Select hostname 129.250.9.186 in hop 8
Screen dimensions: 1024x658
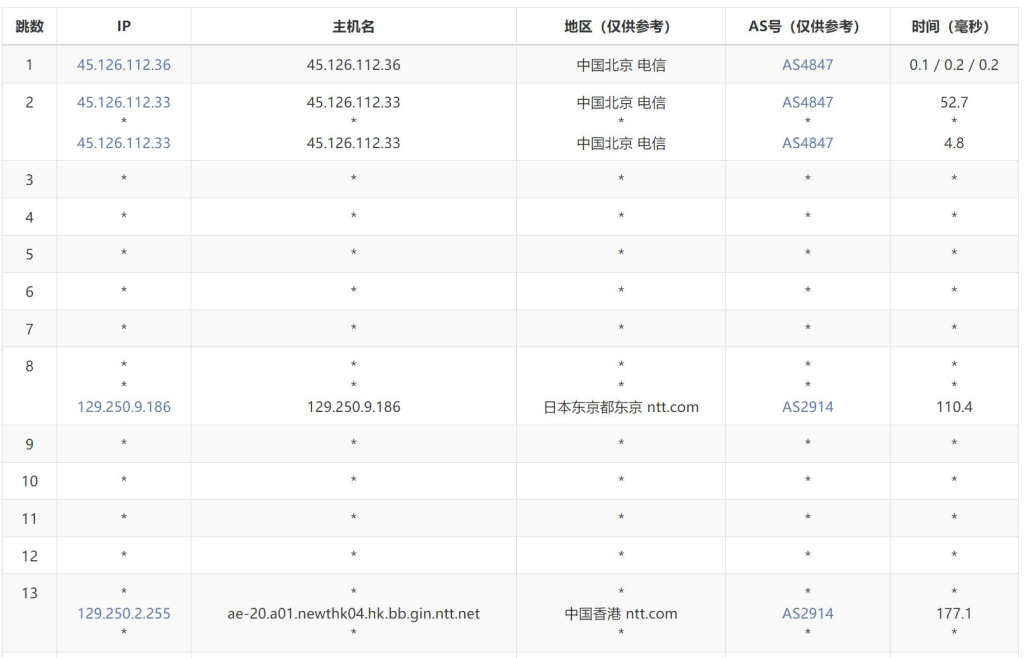(x=353, y=407)
